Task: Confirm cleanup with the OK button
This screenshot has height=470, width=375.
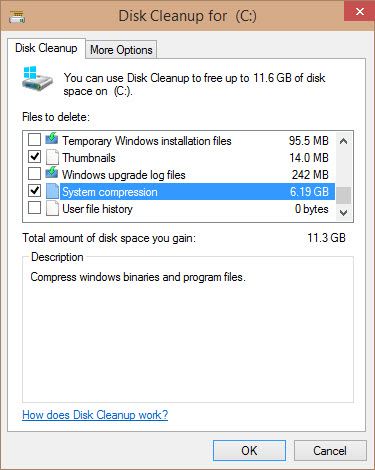Action: (x=249, y=451)
